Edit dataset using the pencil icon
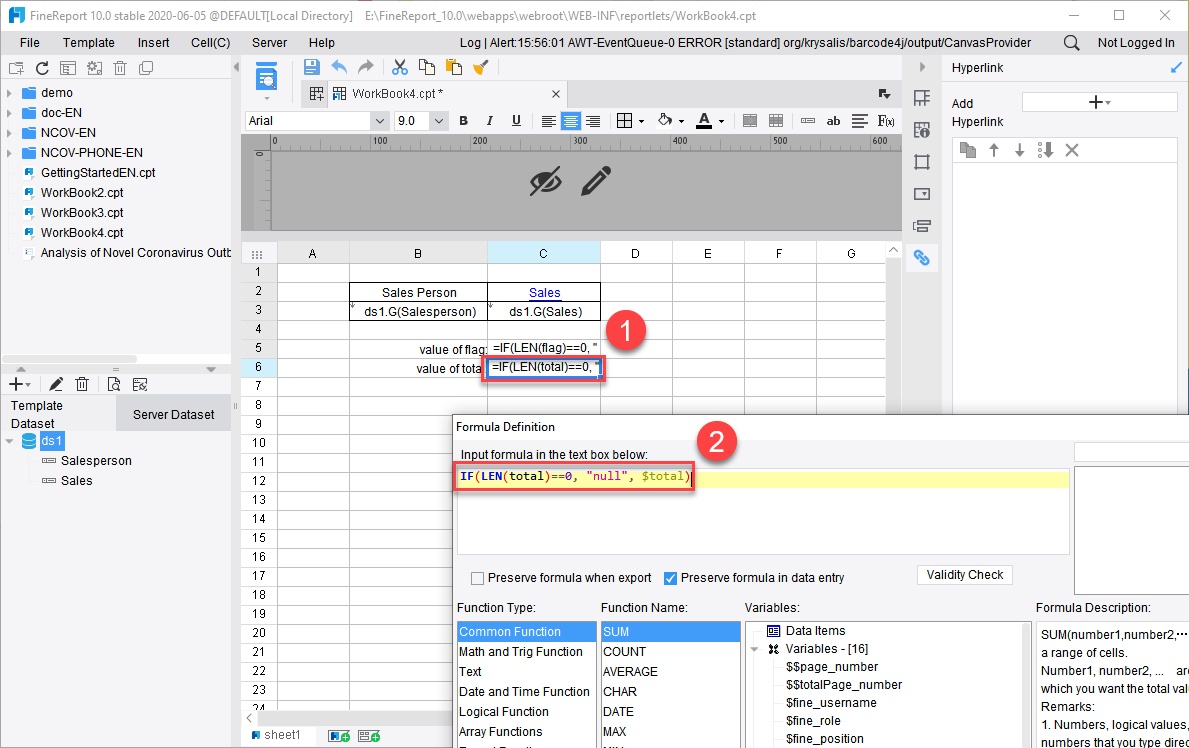Viewport: 1189px width, 748px height. [55, 383]
